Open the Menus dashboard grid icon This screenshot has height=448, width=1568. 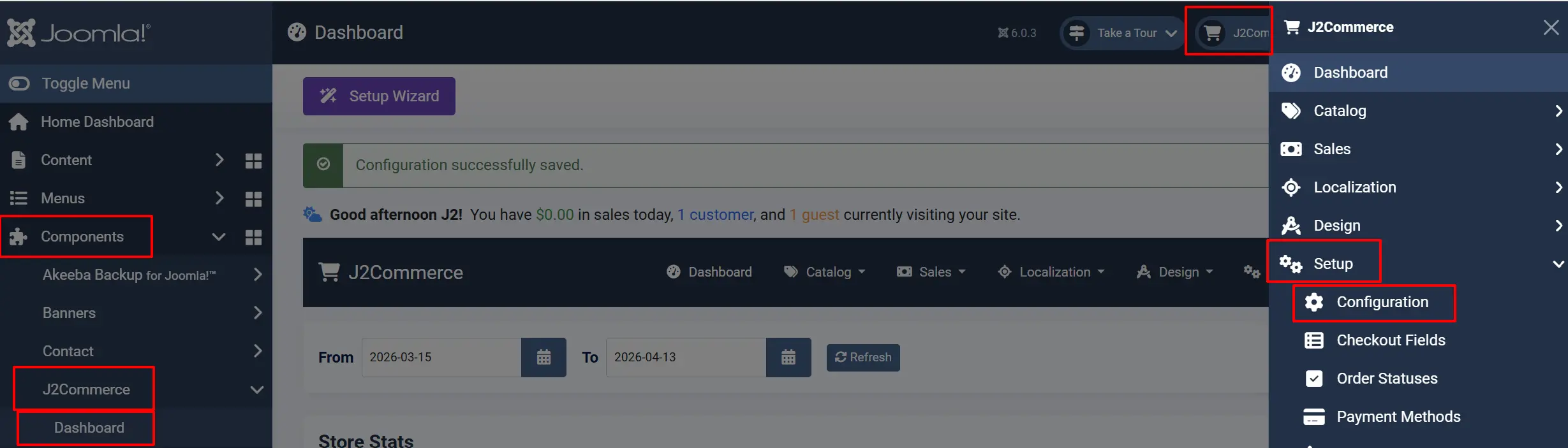click(253, 199)
